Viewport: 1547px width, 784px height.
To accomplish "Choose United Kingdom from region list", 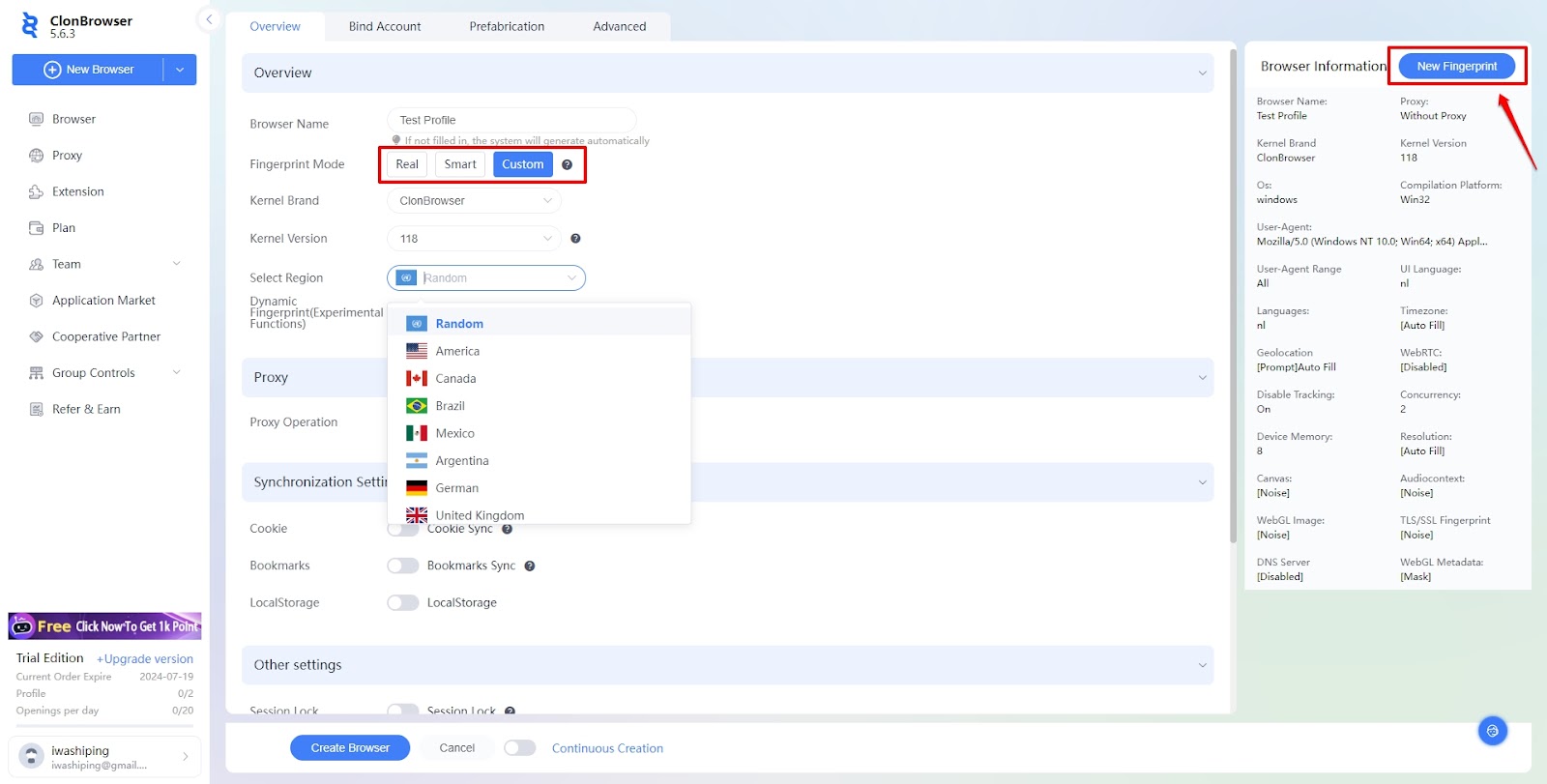I will coord(540,515).
